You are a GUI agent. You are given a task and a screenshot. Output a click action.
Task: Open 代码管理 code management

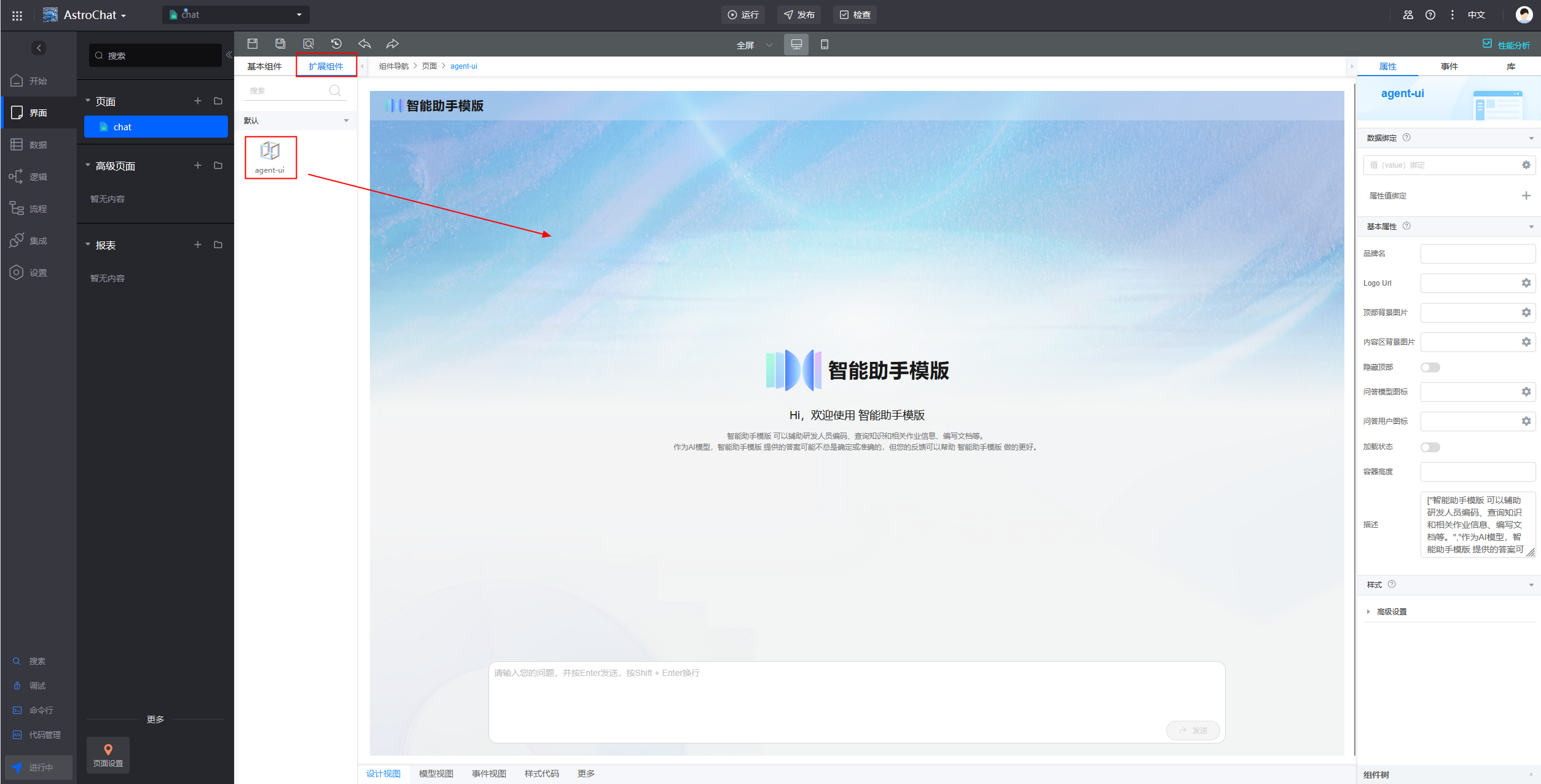pos(37,735)
